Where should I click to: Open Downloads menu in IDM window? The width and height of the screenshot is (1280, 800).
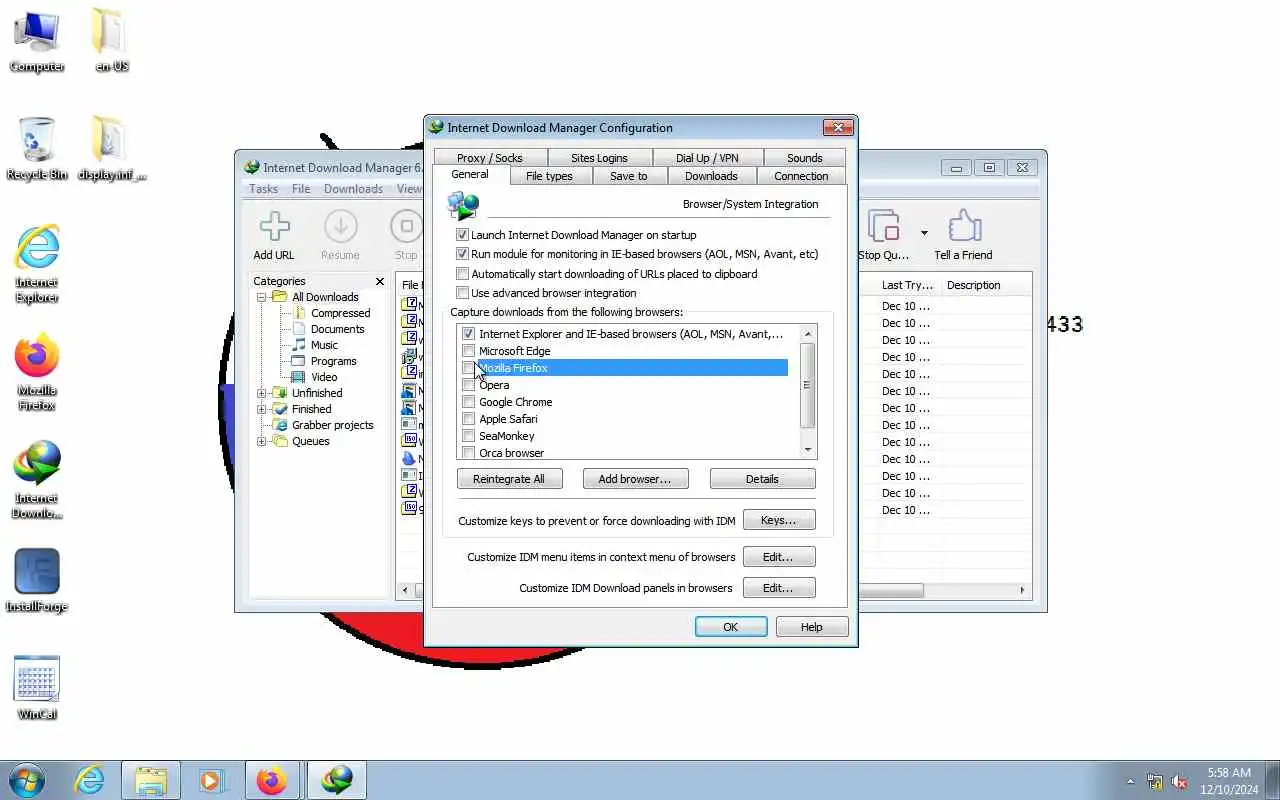(x=353, y=189)
